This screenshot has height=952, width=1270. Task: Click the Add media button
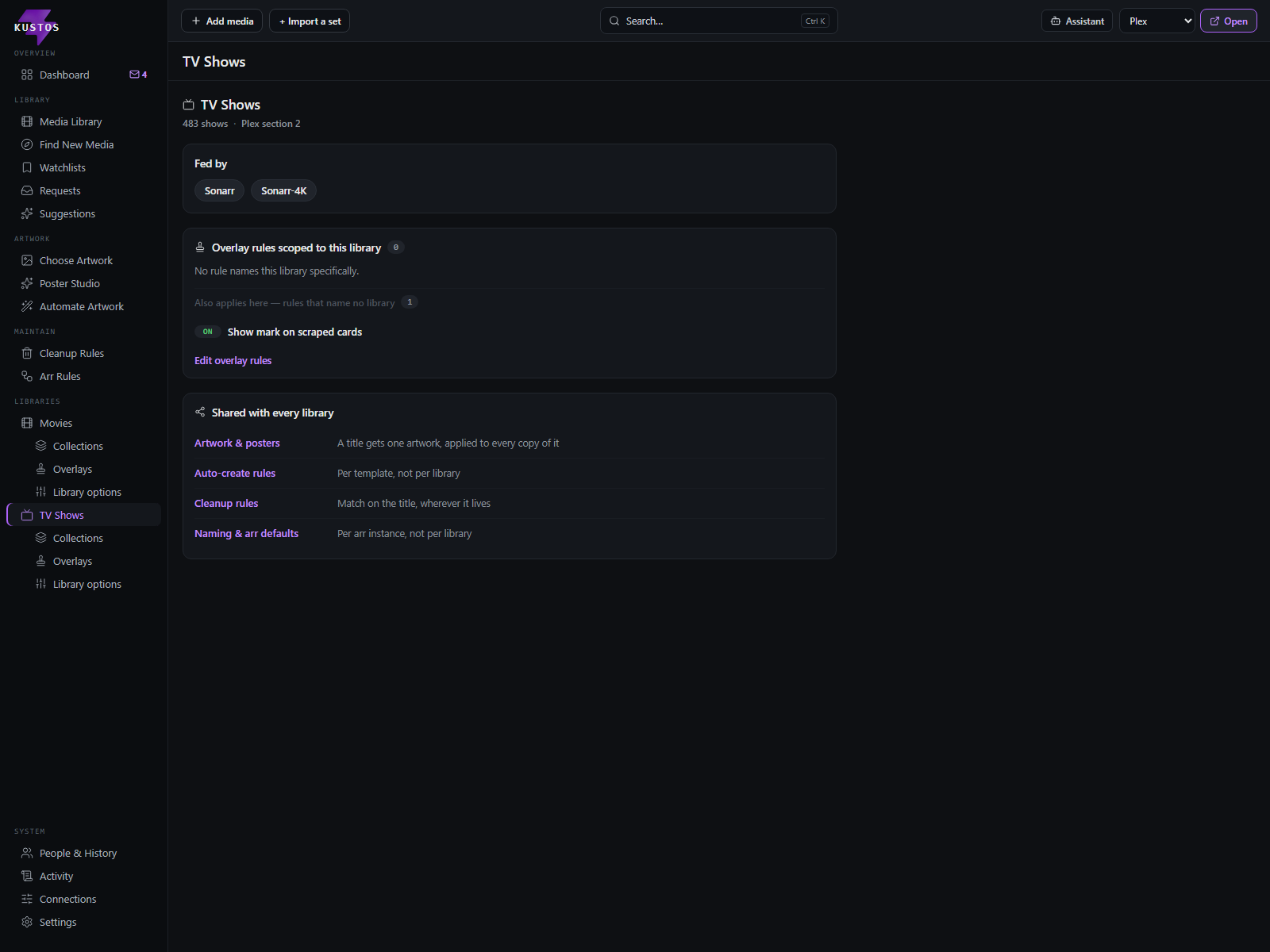click(x=221, y=21)
